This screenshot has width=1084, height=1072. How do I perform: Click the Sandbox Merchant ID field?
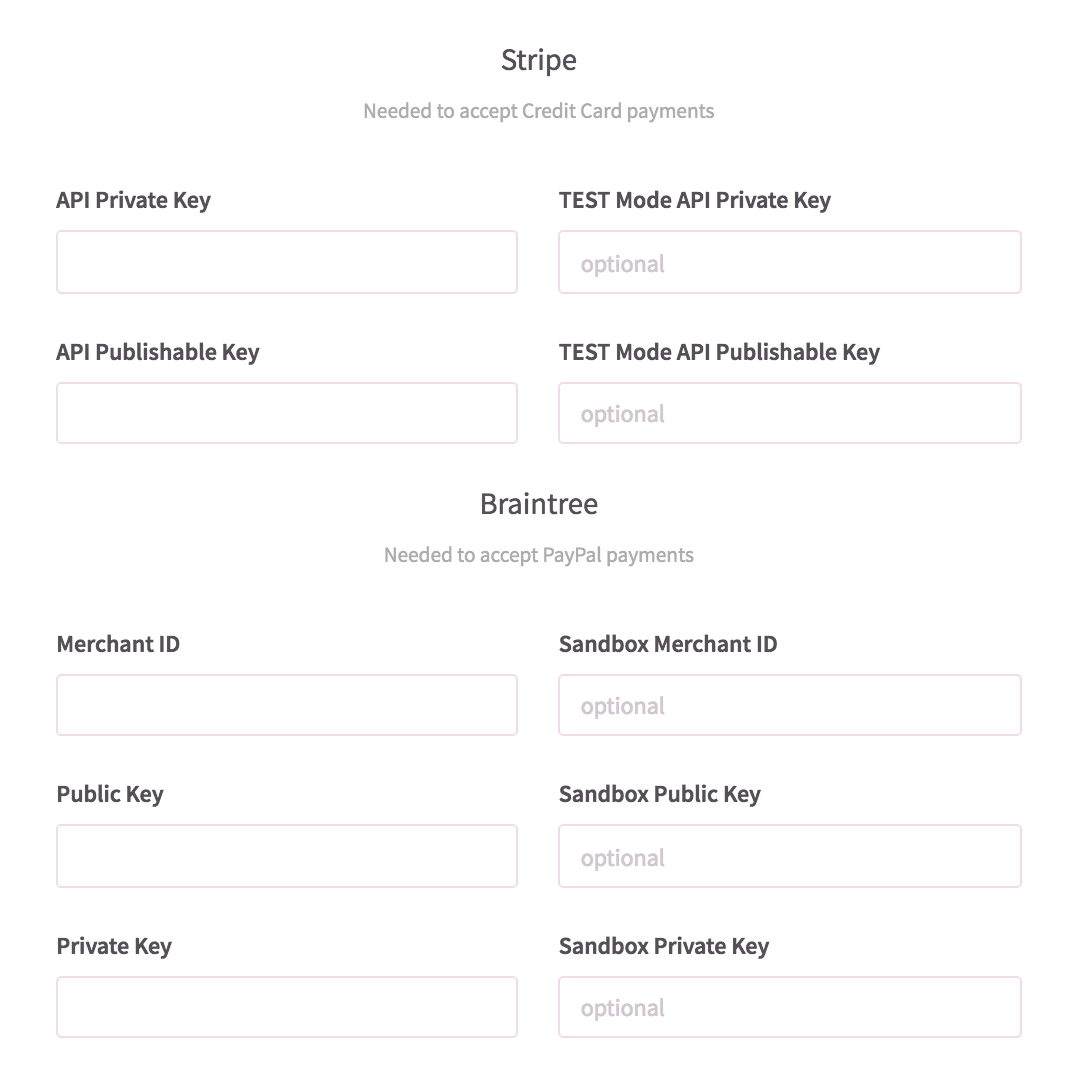[x=789, y=705]
